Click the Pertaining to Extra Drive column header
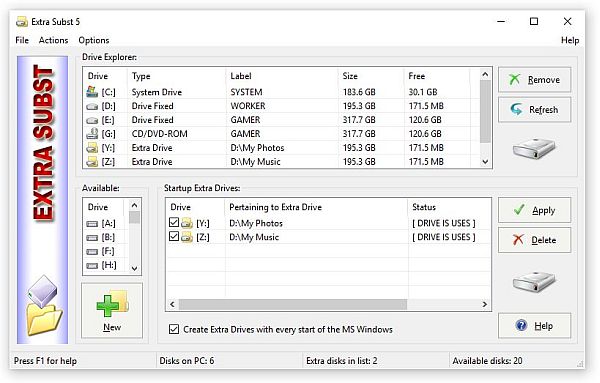Image resolution: width=600 pixels, height=383 pixels. pos(316,207)
